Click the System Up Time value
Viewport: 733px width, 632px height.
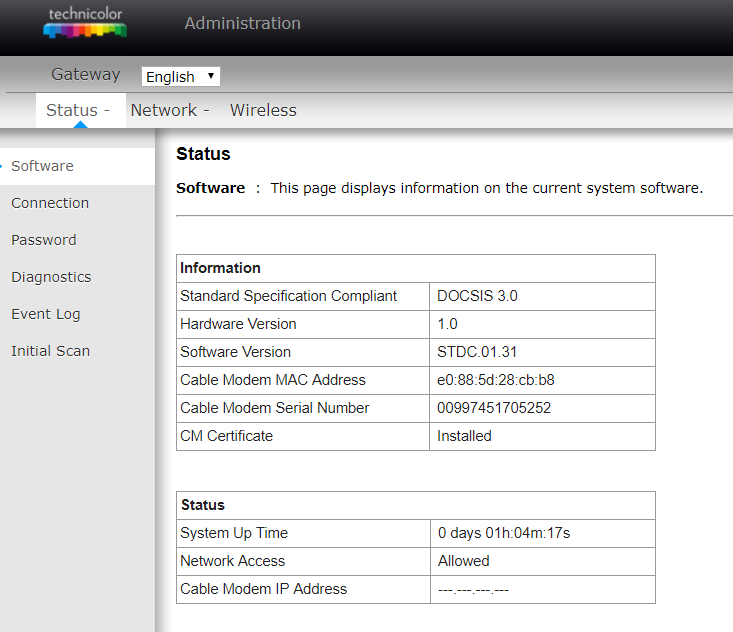click(x=504, y=533)
